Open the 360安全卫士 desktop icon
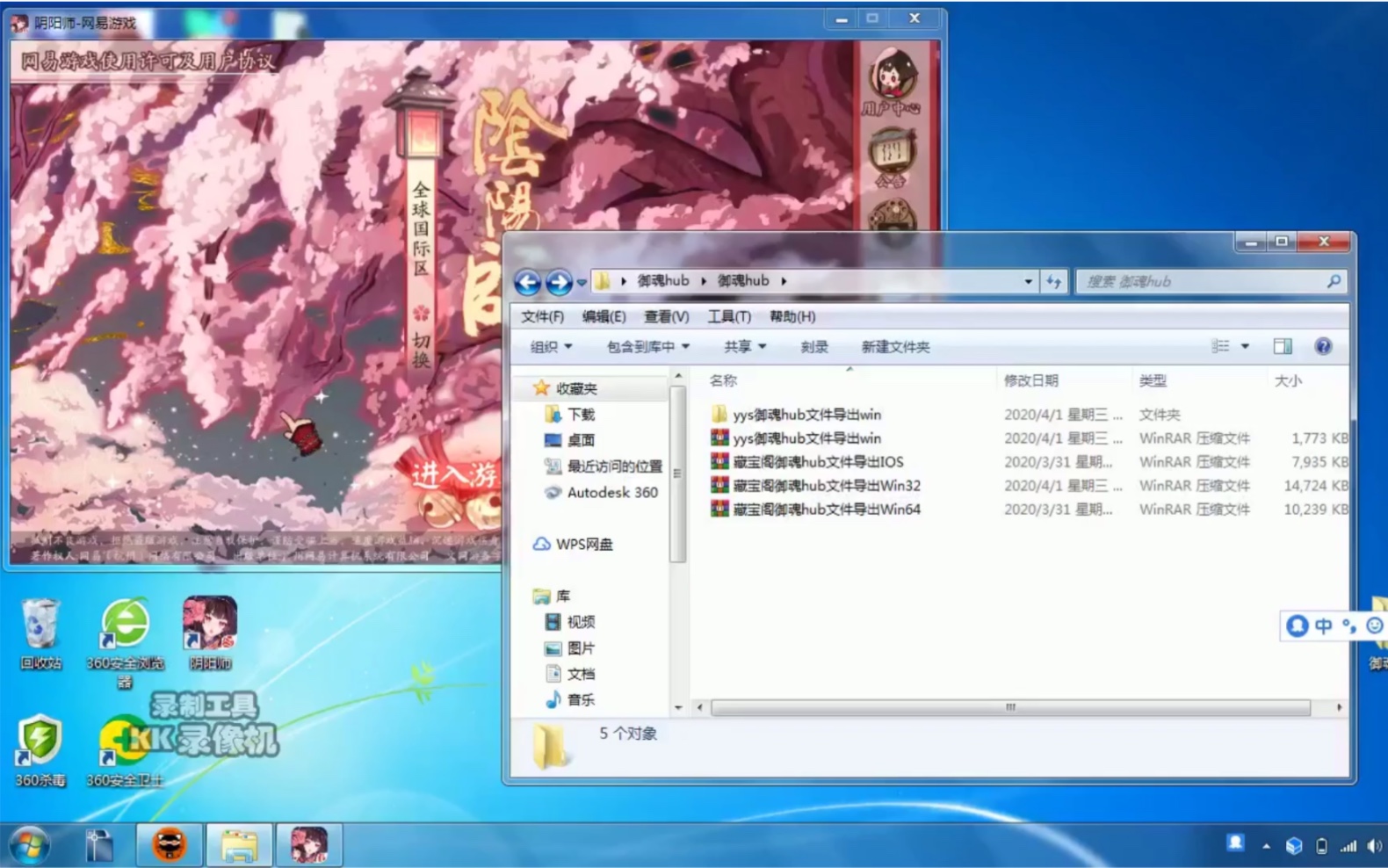The image size is (1388, 868). click(124, 751)
